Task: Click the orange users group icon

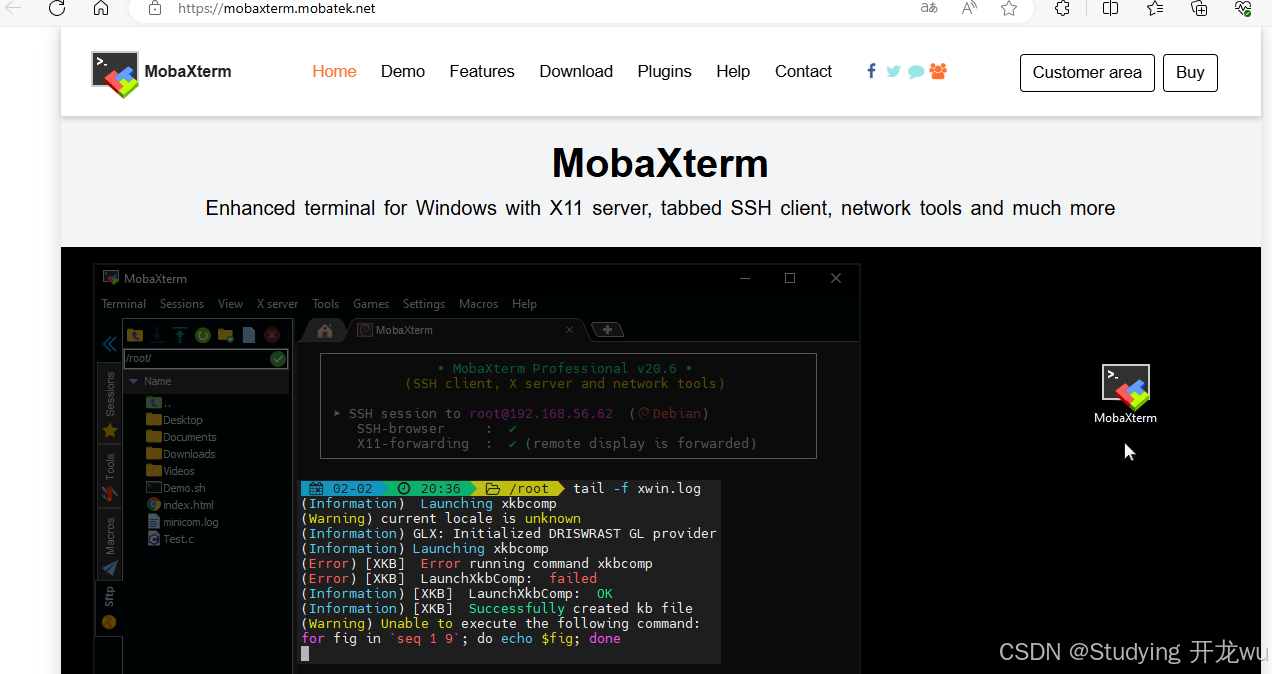Action: (x=938, y=71)
